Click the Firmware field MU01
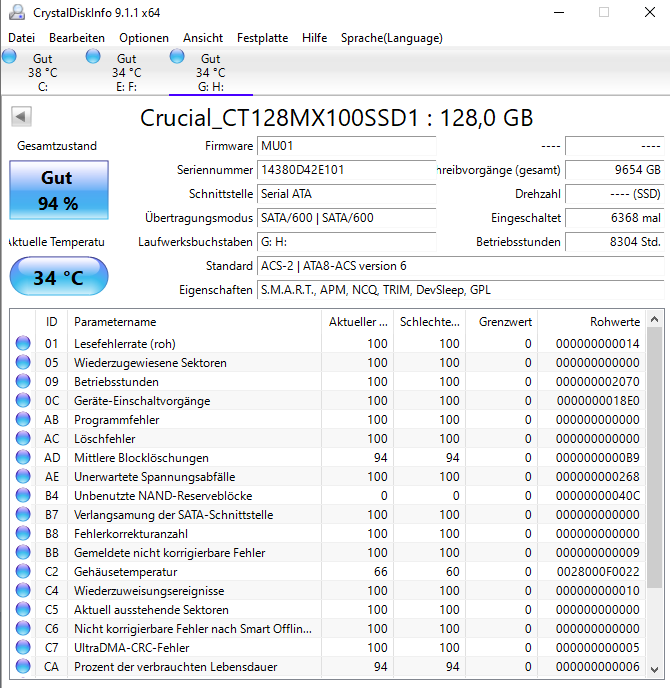 pos(347,146)
